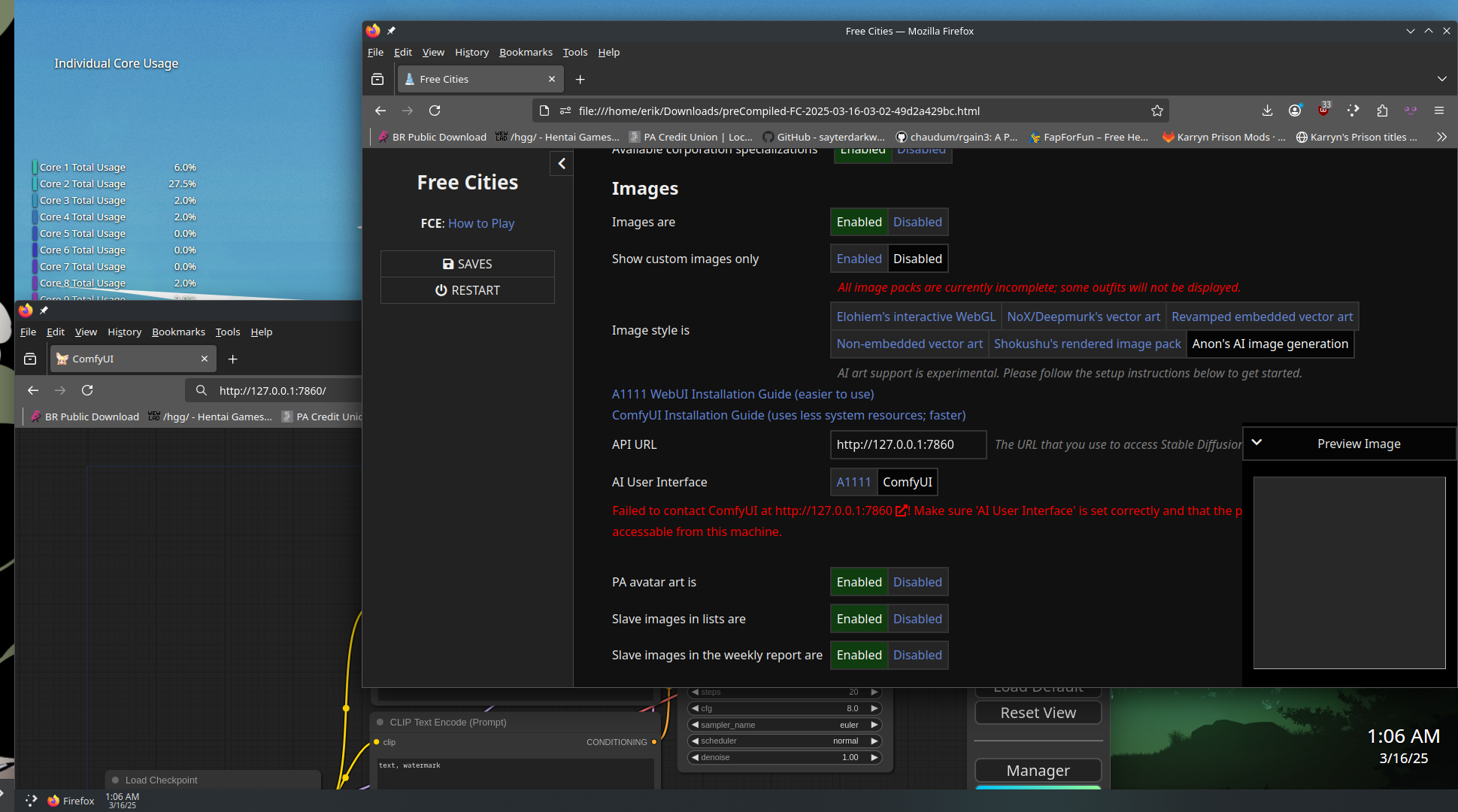The width and height of the screenshot is (1458, 812).
Task: Open a new tab next to Free Cities
Action: point(580,79)
